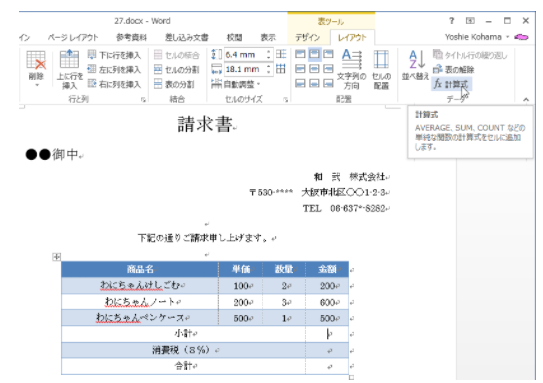
Task: Click the 小計 amount cell
Action: click(x=327, y=334)
